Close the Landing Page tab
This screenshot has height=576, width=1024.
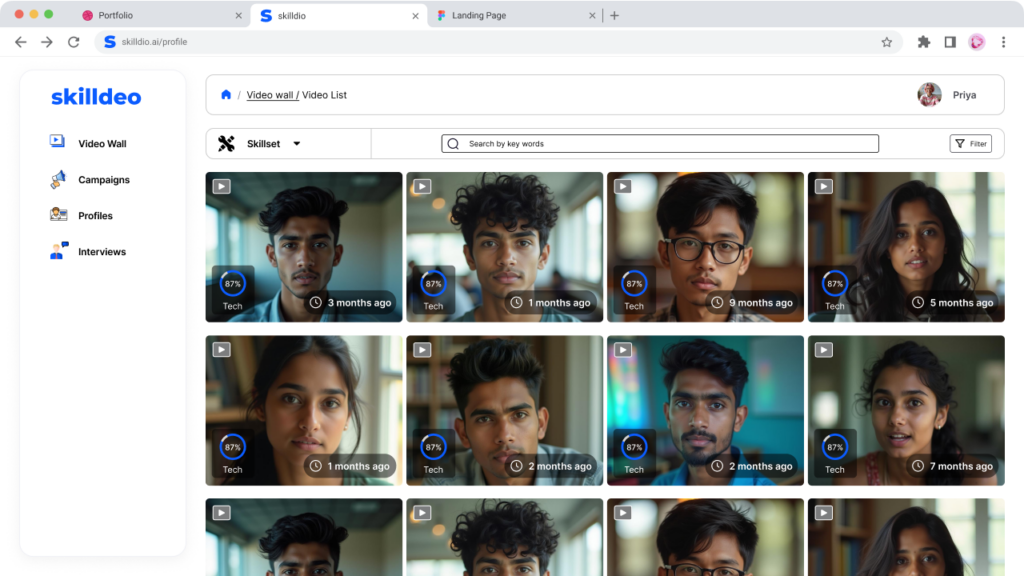click(592, 16)
